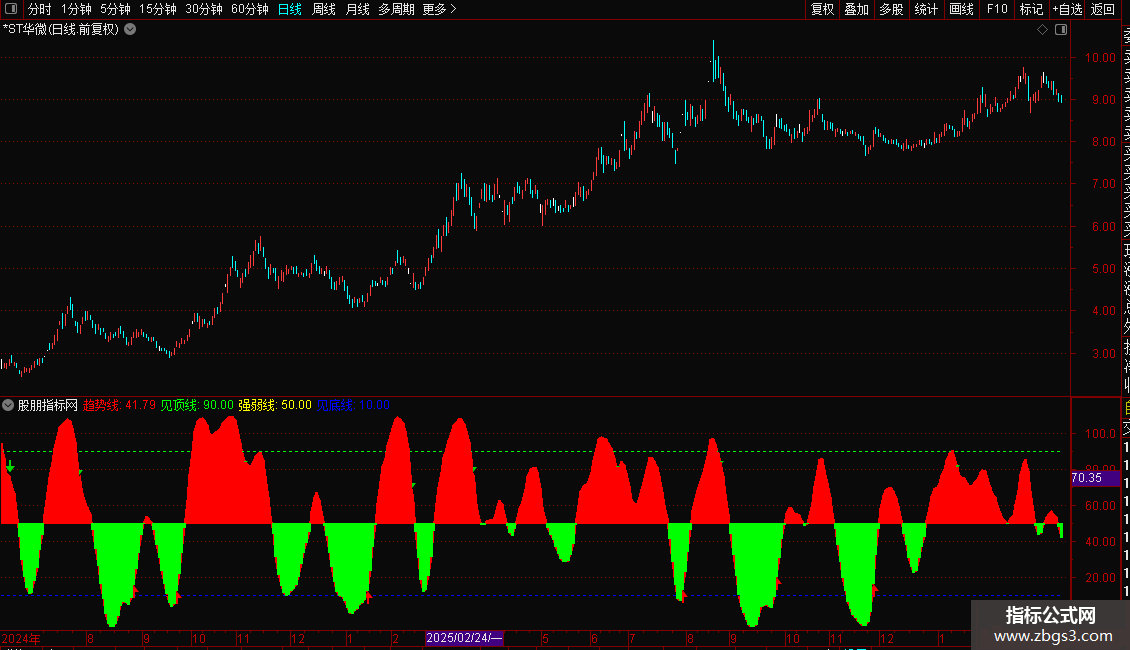Click the 趋势线: 41.79 value label
The image size is (1130, 650).
pos(120,405)
